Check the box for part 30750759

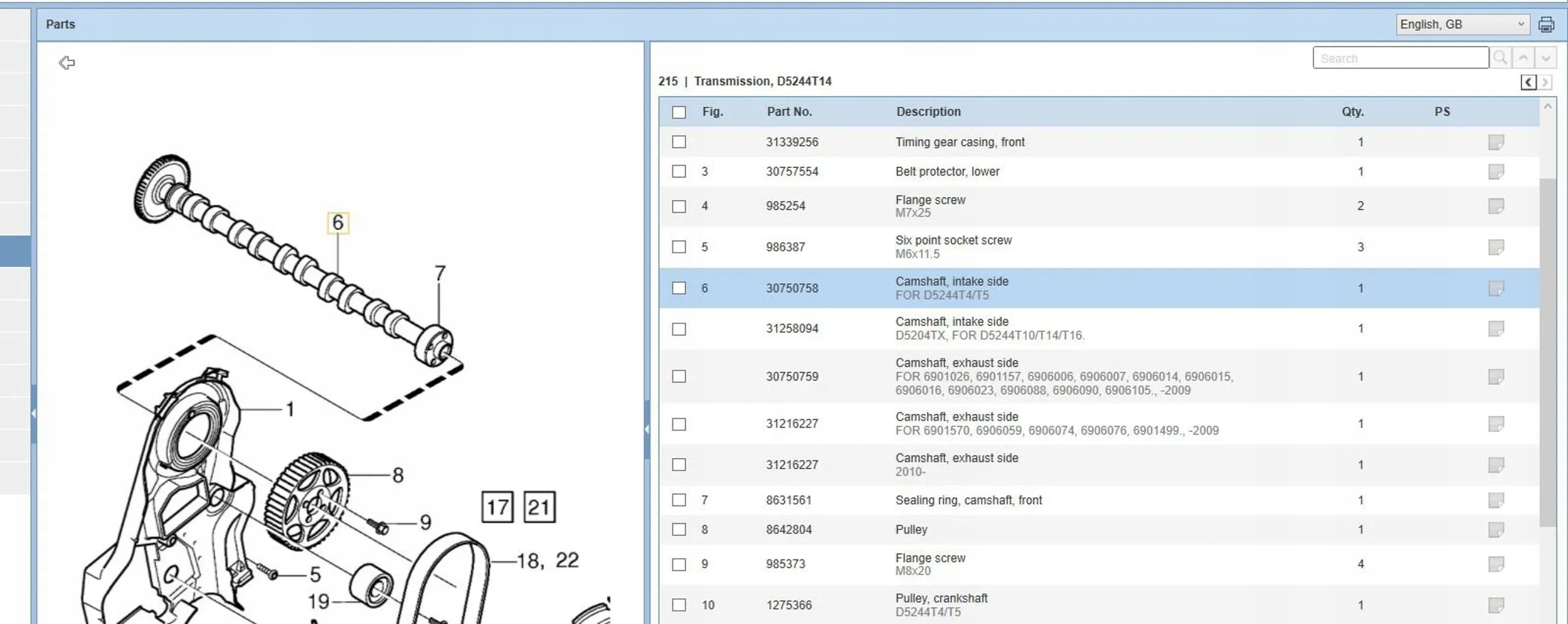[679, 376]
